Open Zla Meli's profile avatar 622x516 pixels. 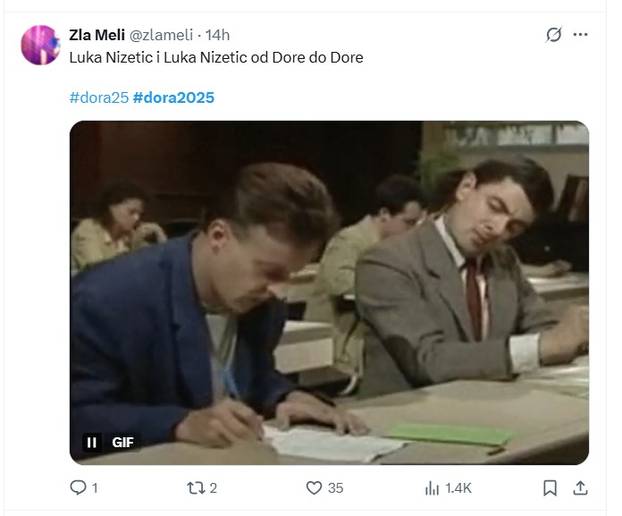coord(40,45)
